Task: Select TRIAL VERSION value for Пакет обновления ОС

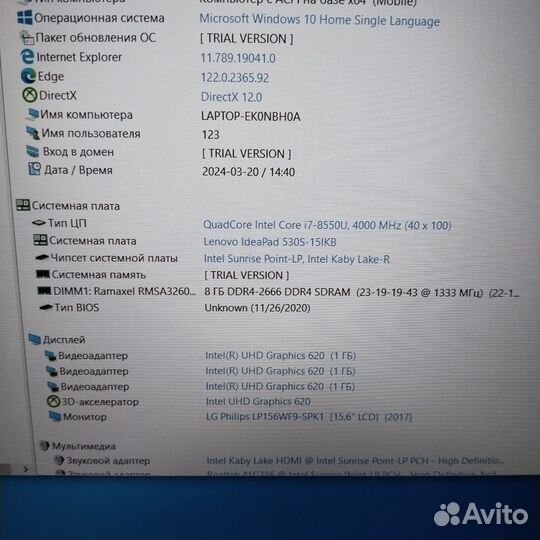Action: coord(247,39)
